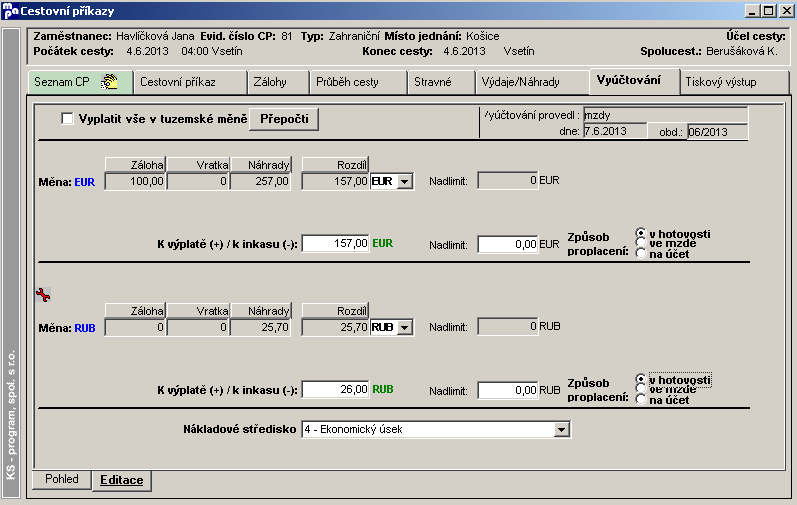This screenshot has width=797, height=505.
Task: Select 've mzdě' radio for EUR payment
Action: (x=640, y=243)
